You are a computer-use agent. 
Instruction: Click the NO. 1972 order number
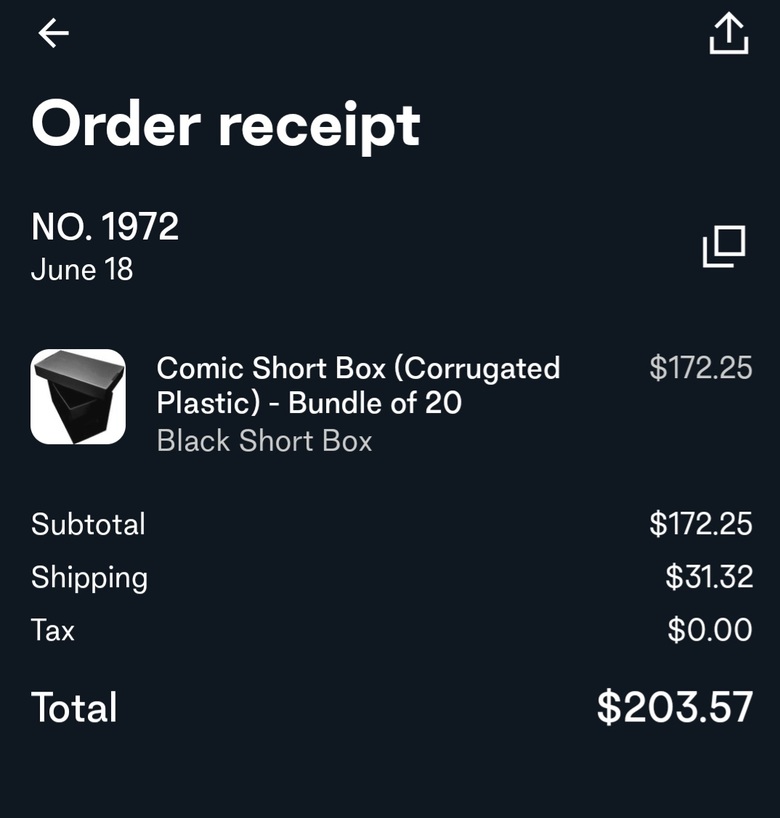pos(105,226)
